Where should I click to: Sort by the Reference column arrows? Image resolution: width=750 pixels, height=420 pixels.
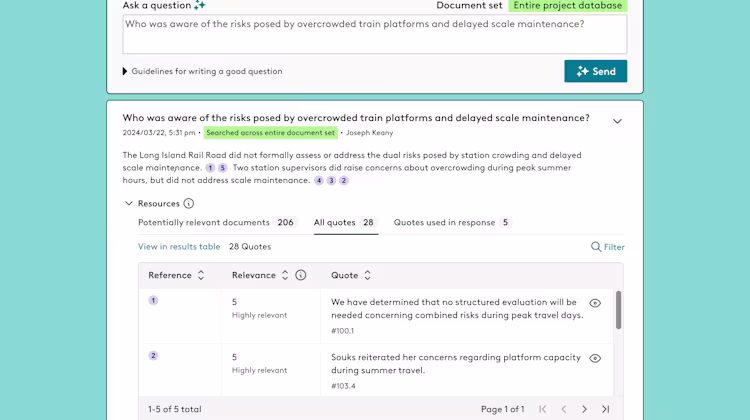click(201, 275)
